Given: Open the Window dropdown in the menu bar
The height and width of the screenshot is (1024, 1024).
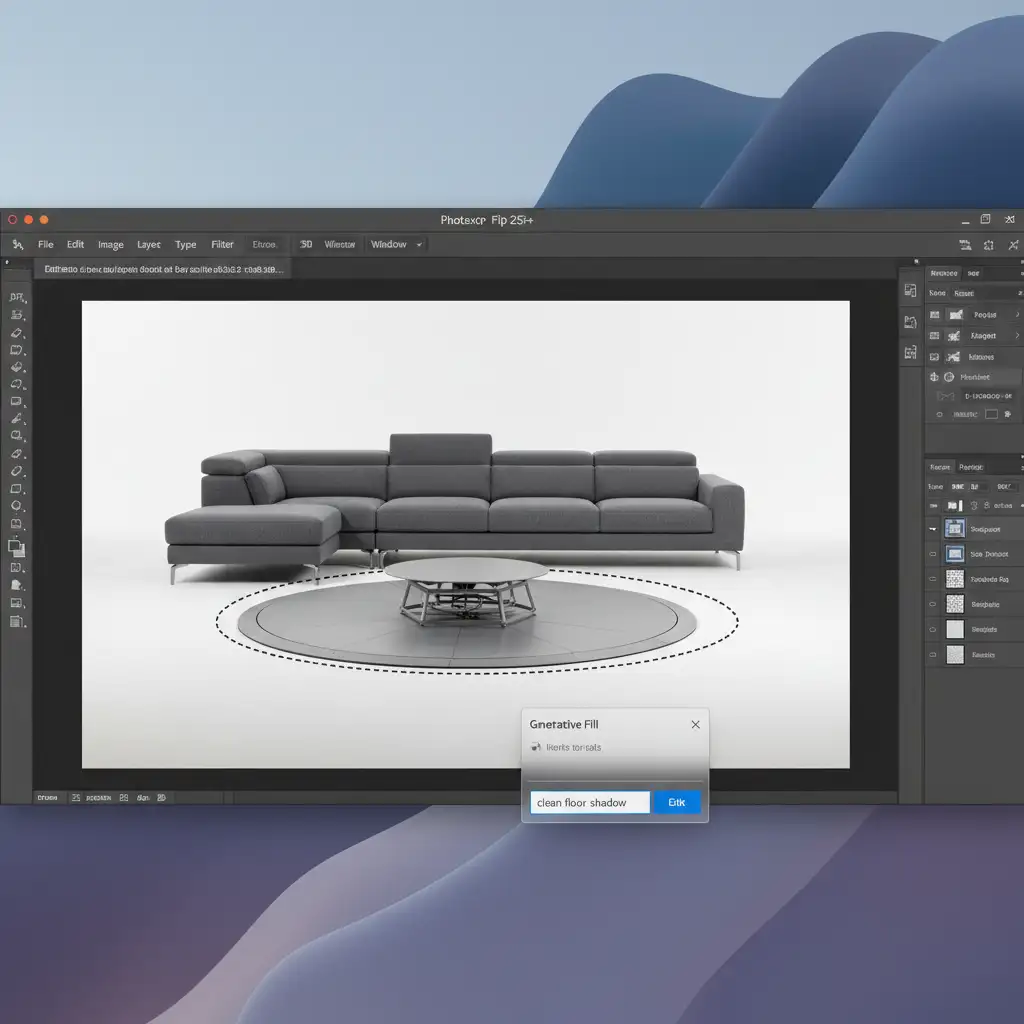Looking at the screenshot, I should pyautogui.click(x=396, y=244).
